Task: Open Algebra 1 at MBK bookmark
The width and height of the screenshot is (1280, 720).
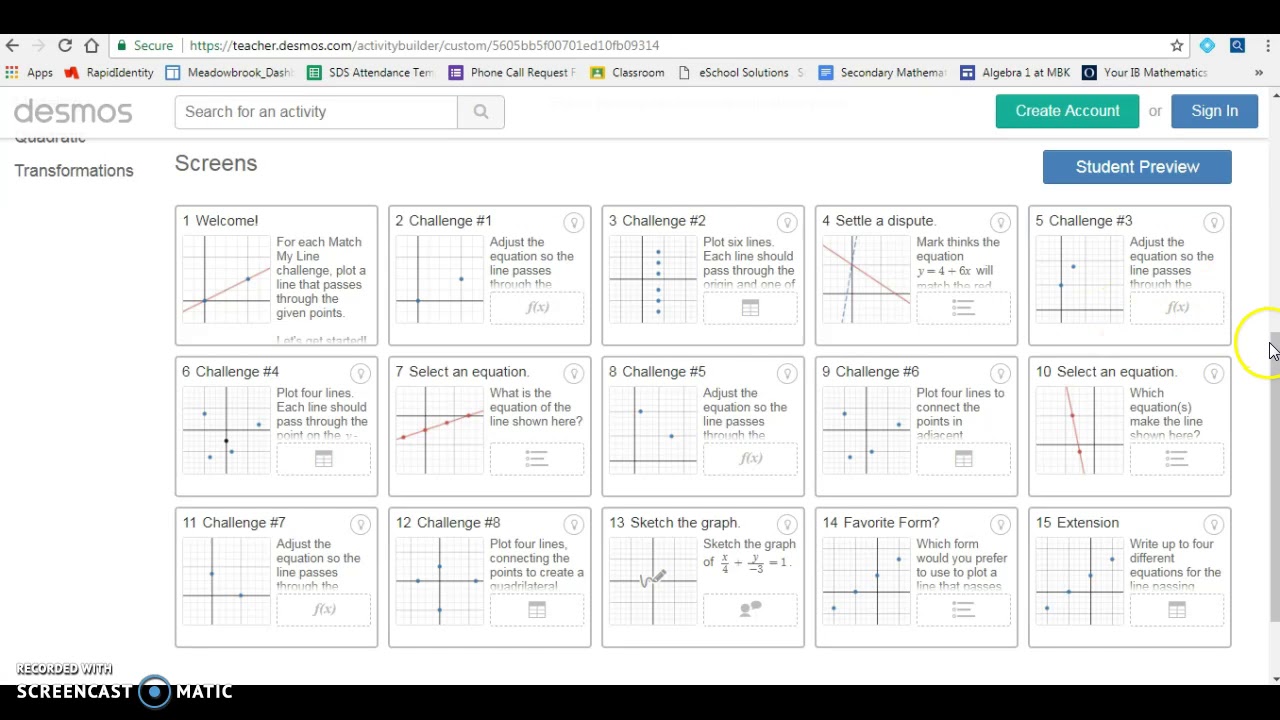Action: [x=1013, y=72]
